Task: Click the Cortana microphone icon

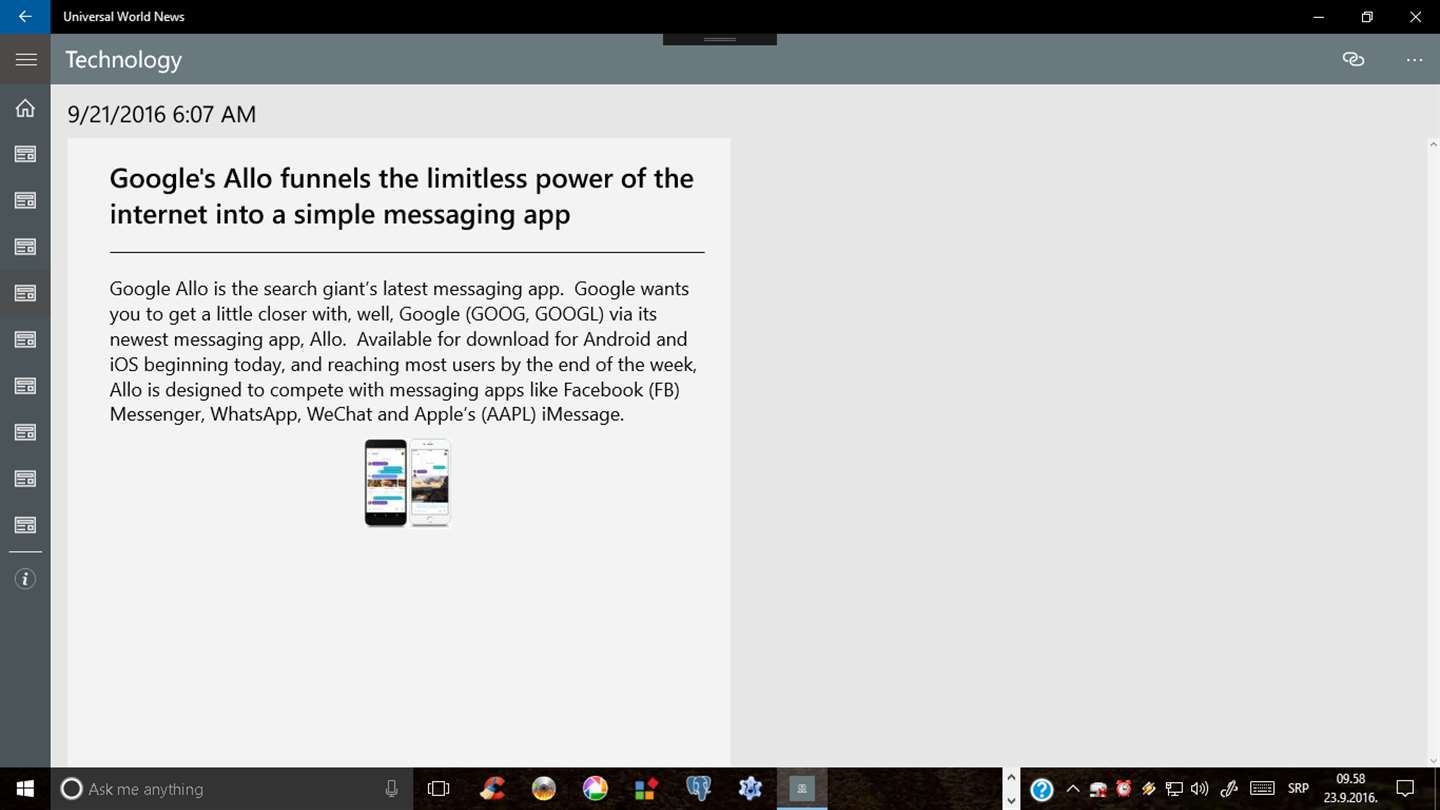Action: (x=391, y=789)
